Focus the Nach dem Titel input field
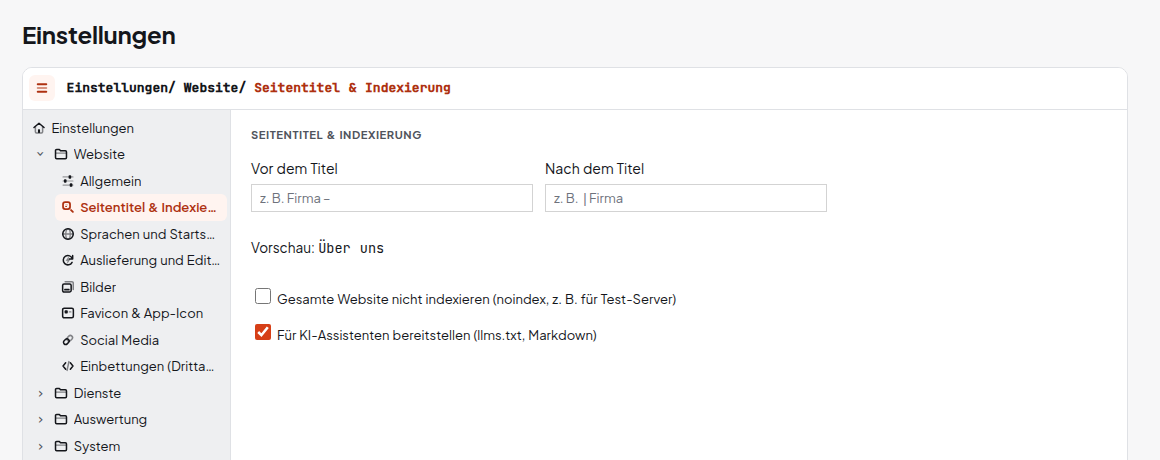The image size is (1160, 460). pyautogui.click(x=686, y=198)
